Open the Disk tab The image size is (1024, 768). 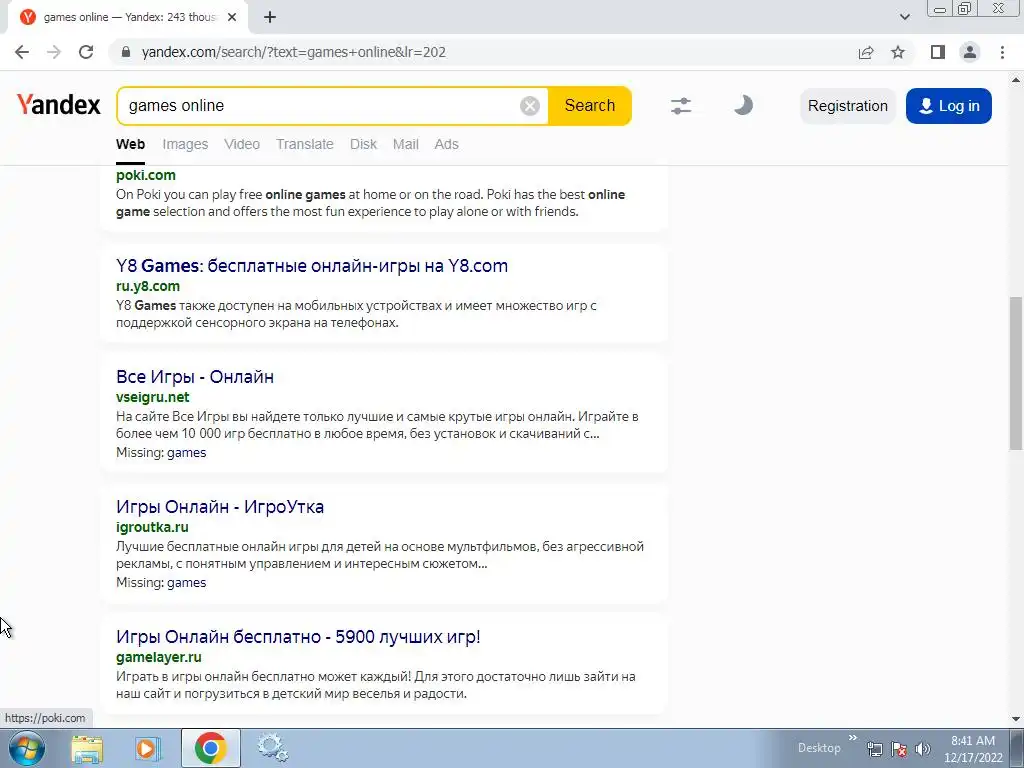(x=364, y=144)
